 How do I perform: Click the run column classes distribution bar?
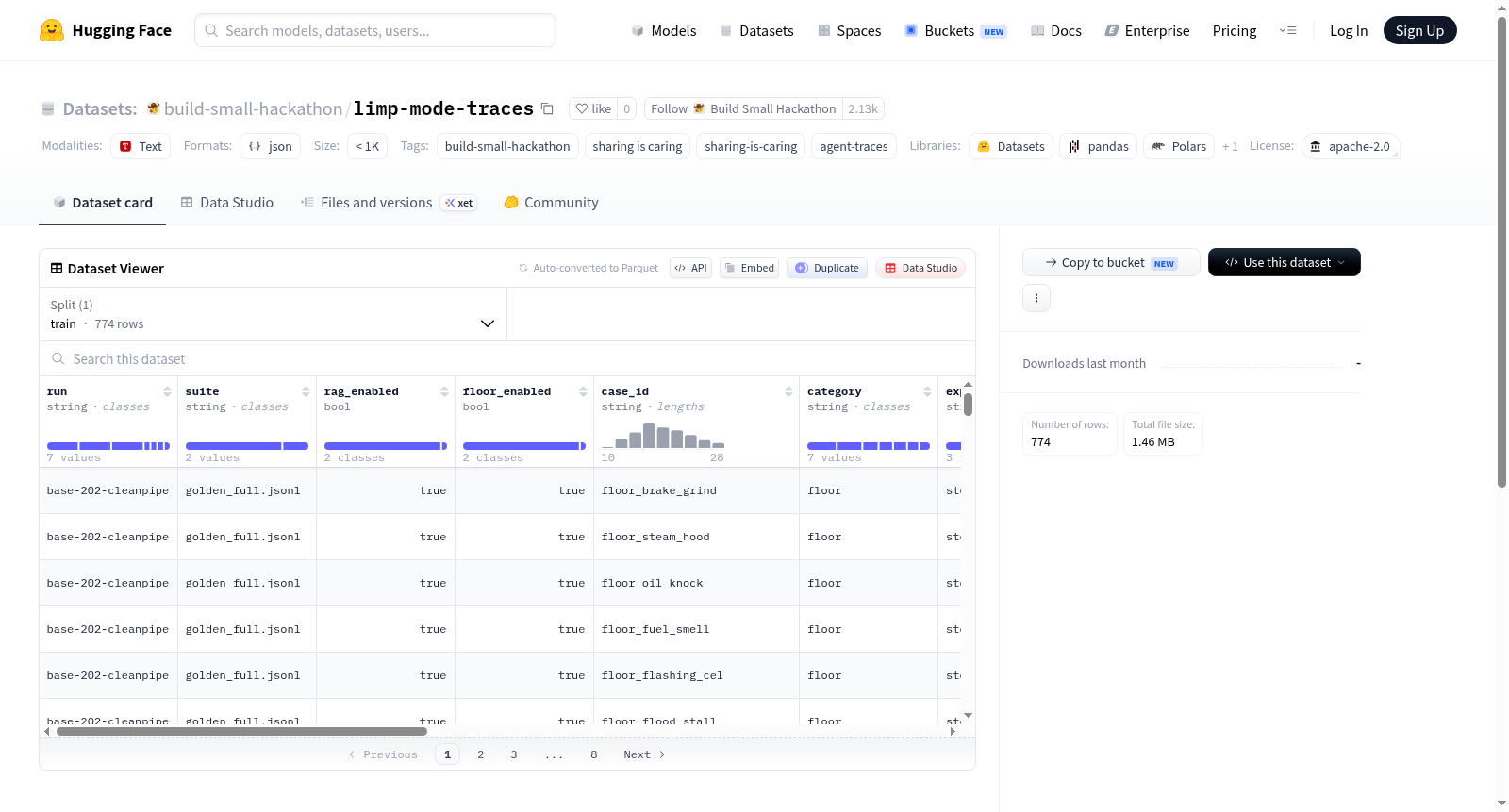(x=108, y=446)
